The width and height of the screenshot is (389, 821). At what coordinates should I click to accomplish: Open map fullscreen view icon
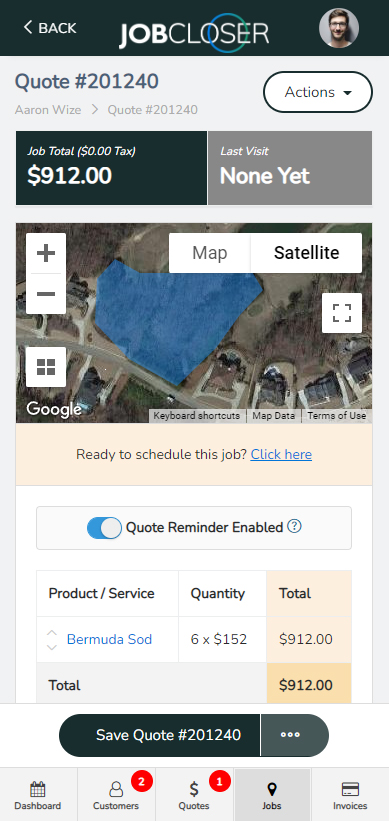coord(342,313)
